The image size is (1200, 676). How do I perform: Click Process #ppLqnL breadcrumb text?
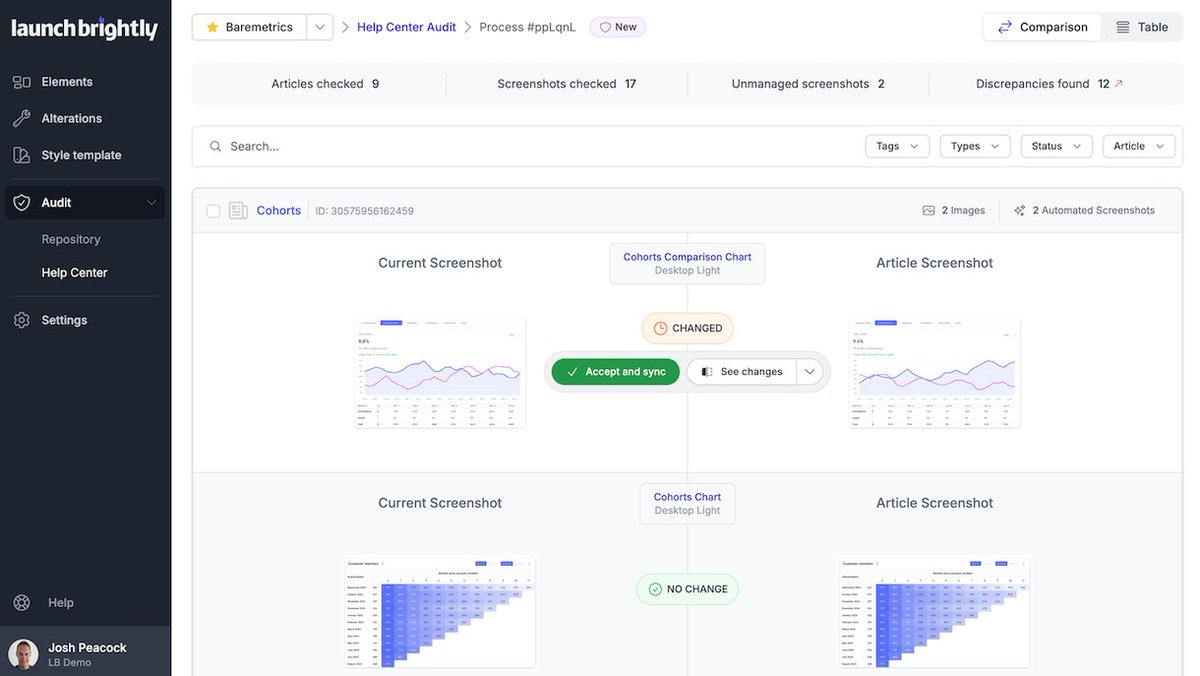click(x=527, y=27)
